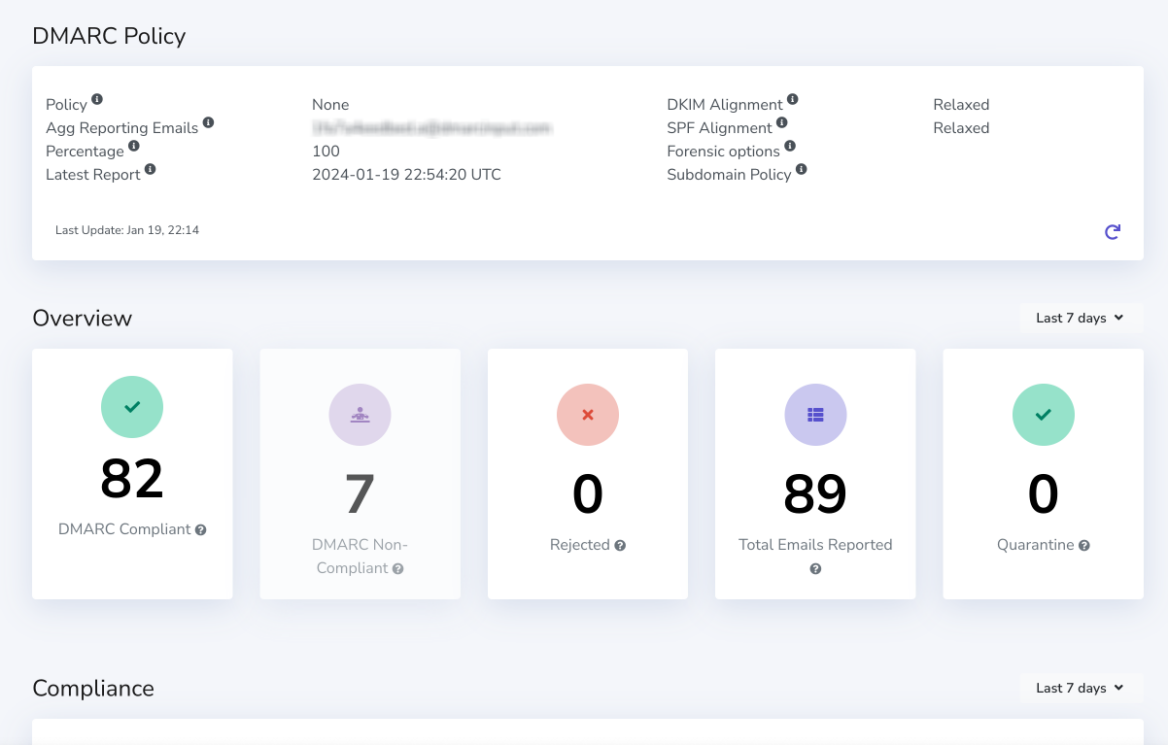Select the Quarantine green check icon

click(x=1043, y=414)
